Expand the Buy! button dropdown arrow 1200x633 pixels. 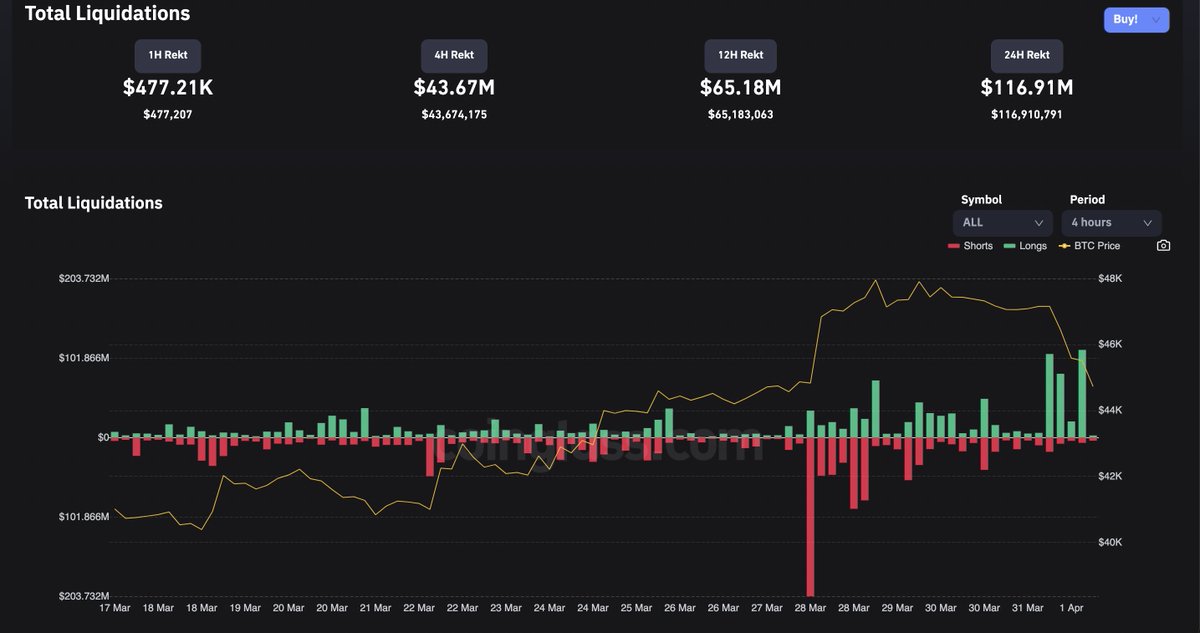click(x=1156, y=19)
